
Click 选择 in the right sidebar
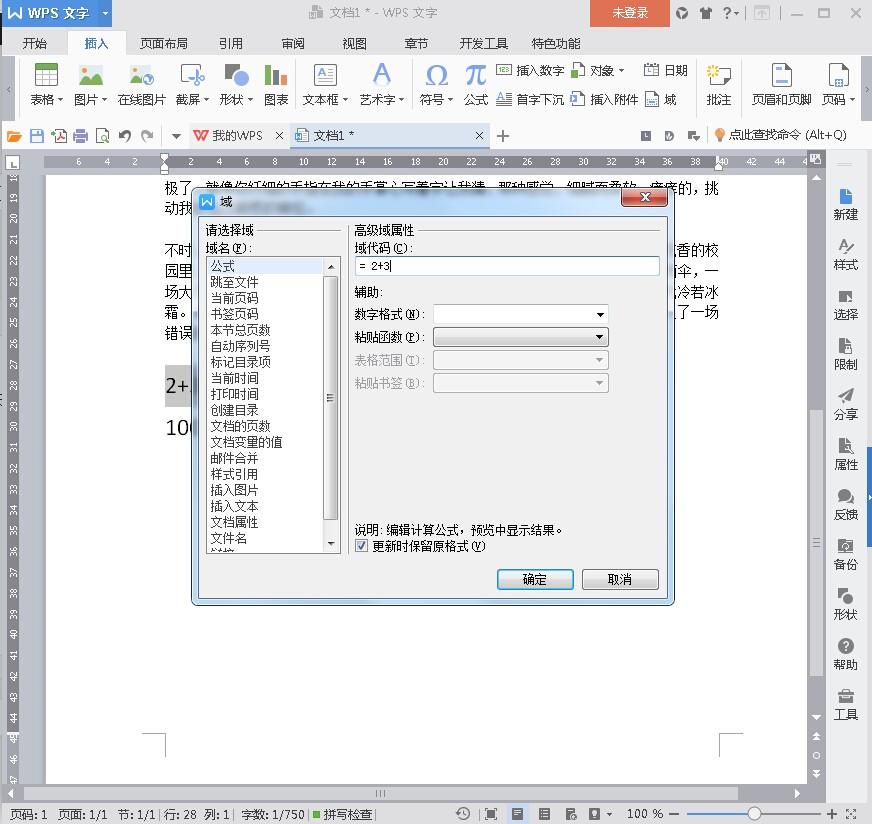[x=845, y=304]
